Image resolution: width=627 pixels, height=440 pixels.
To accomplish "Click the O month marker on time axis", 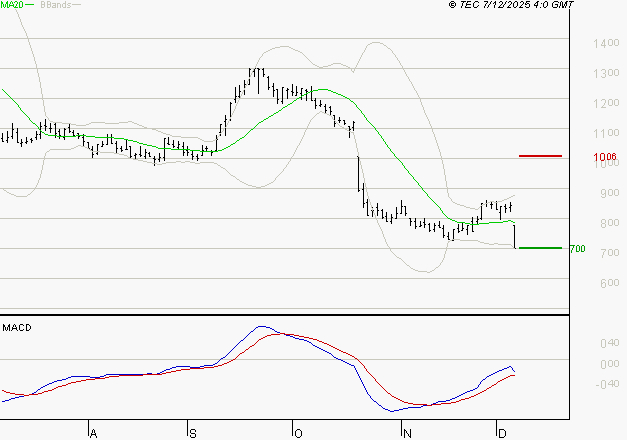I will [298, 434].
